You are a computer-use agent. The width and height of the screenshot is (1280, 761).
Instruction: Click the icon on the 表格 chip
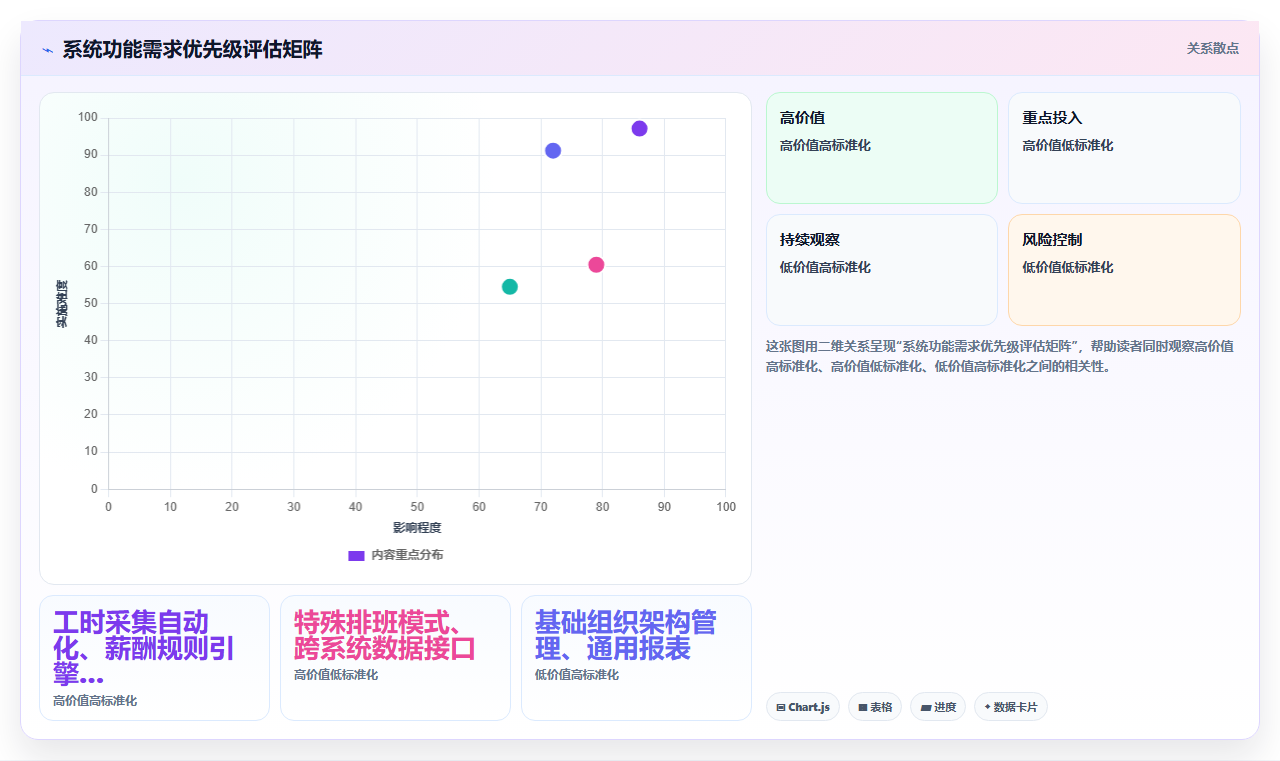863,708
